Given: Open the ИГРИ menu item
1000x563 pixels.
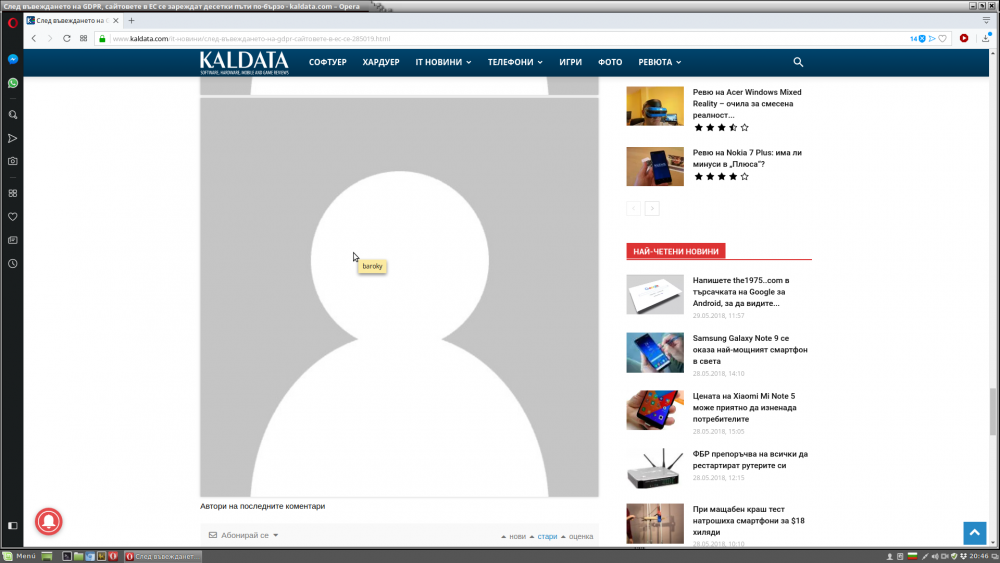Looking at the screenshot, I should click(570, 62).
